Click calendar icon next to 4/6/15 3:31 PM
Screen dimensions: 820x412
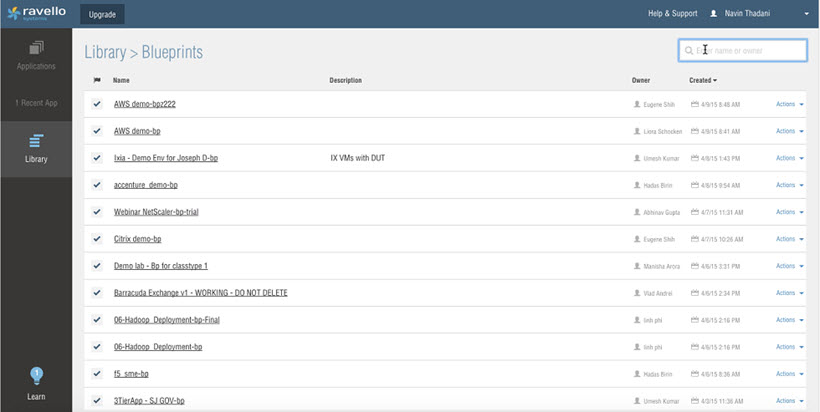pos(695,266)
